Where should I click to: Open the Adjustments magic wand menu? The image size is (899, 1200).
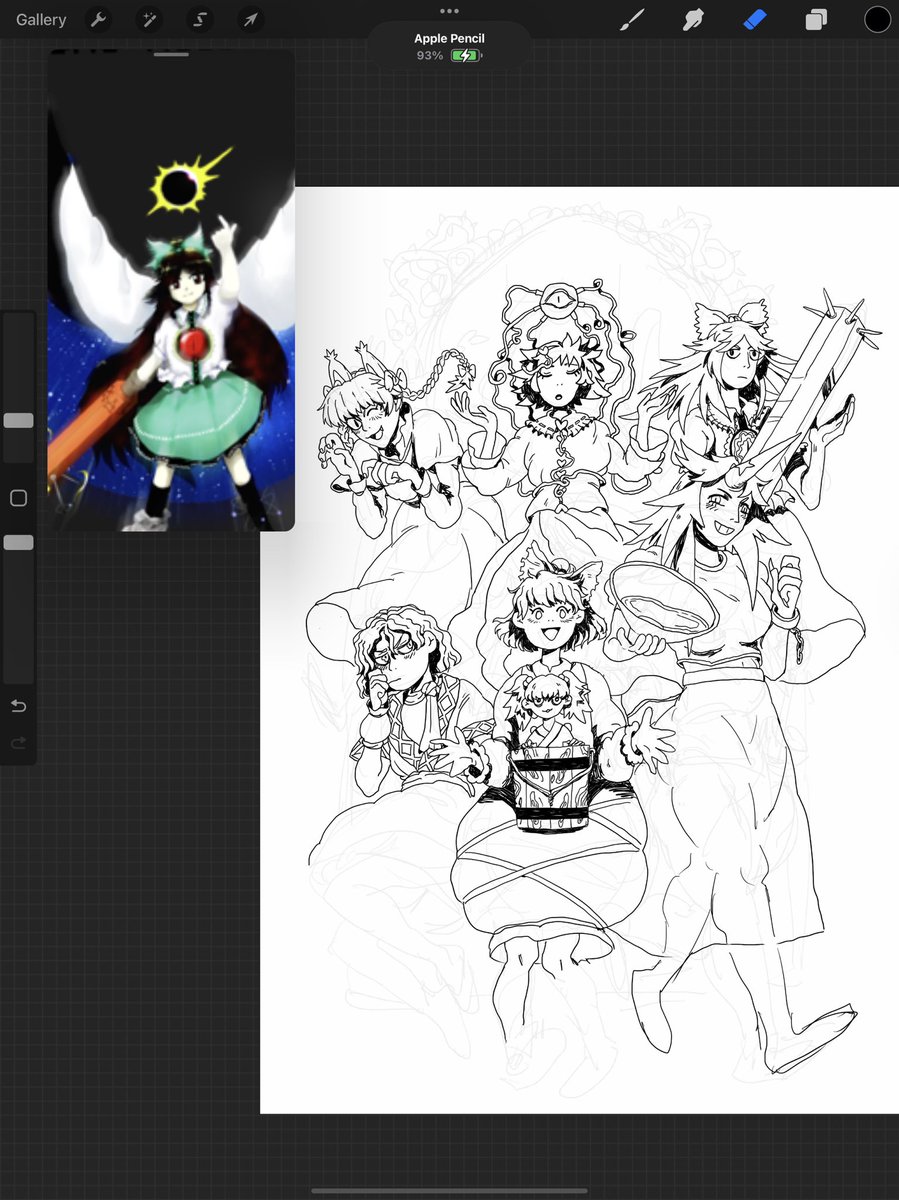pyautogui.click(x=148, y=19)
